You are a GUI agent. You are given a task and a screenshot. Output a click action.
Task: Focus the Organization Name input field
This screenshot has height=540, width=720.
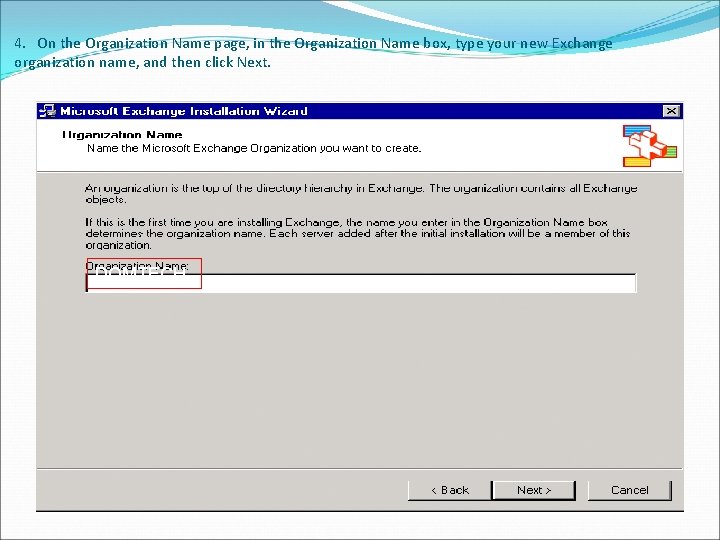[361, 283]
